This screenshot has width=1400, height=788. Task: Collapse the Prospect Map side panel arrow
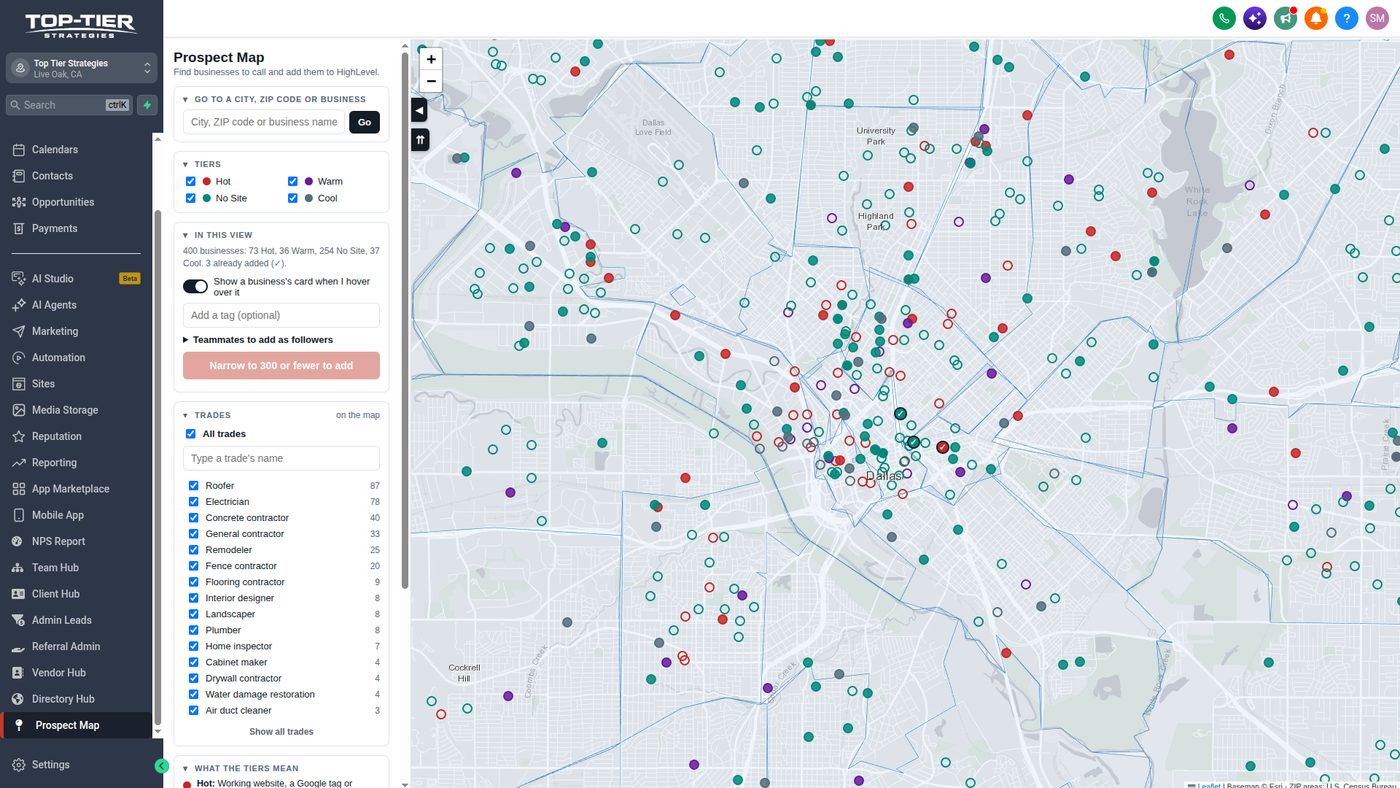point(420,110)
